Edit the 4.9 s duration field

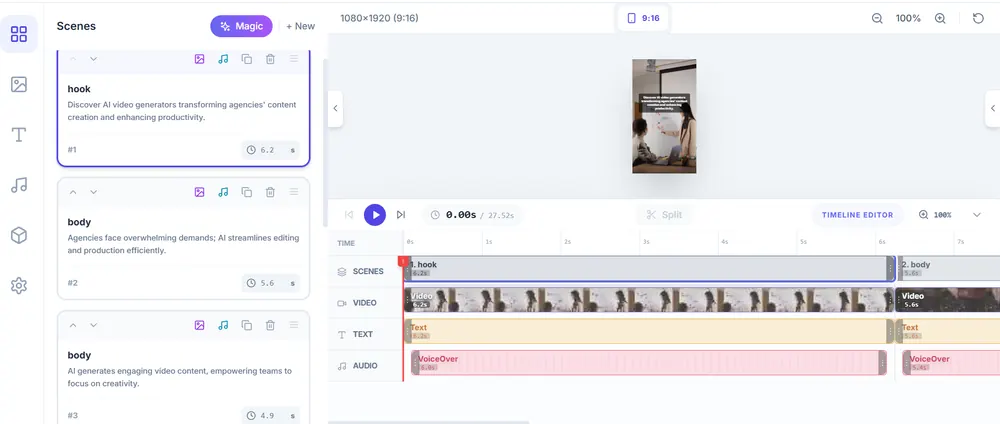(271, 416)
